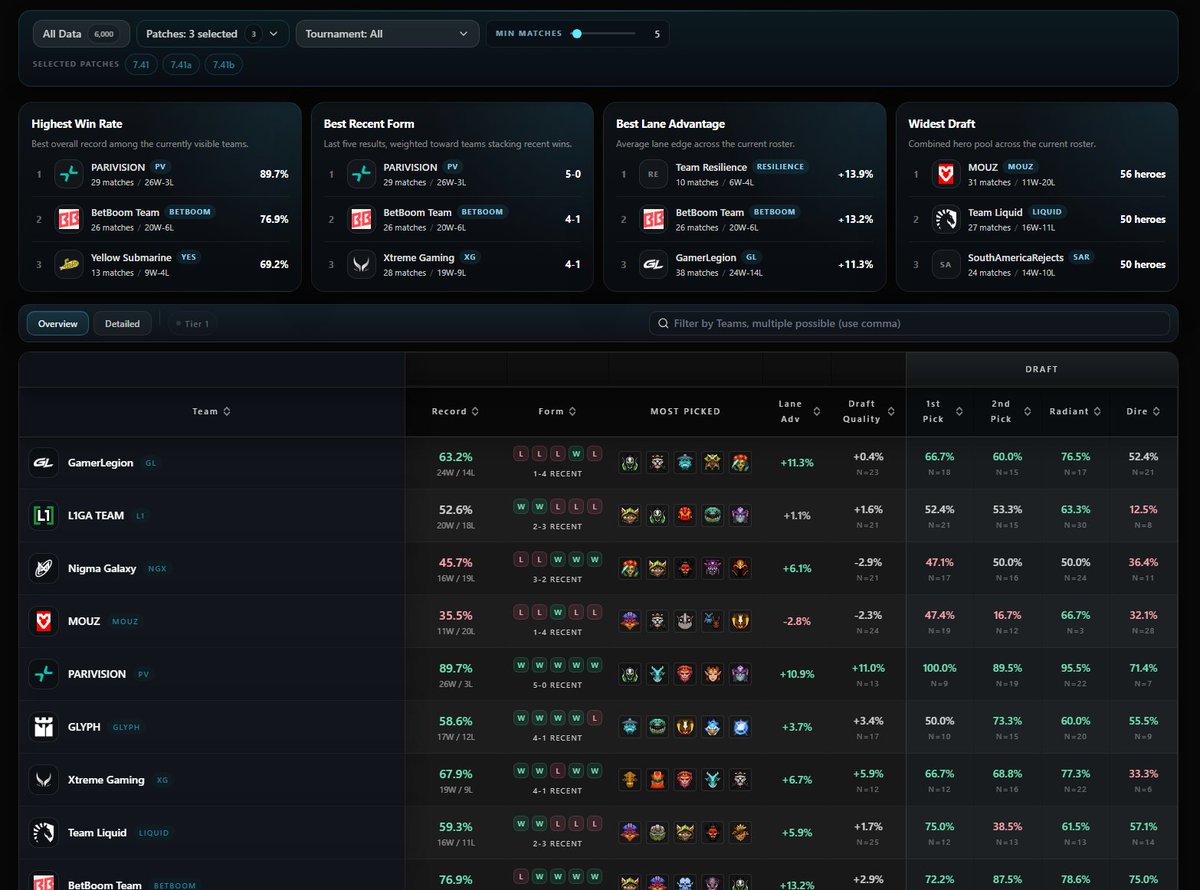Toggle the 7.41b selected patch chip

click(224, 64)
